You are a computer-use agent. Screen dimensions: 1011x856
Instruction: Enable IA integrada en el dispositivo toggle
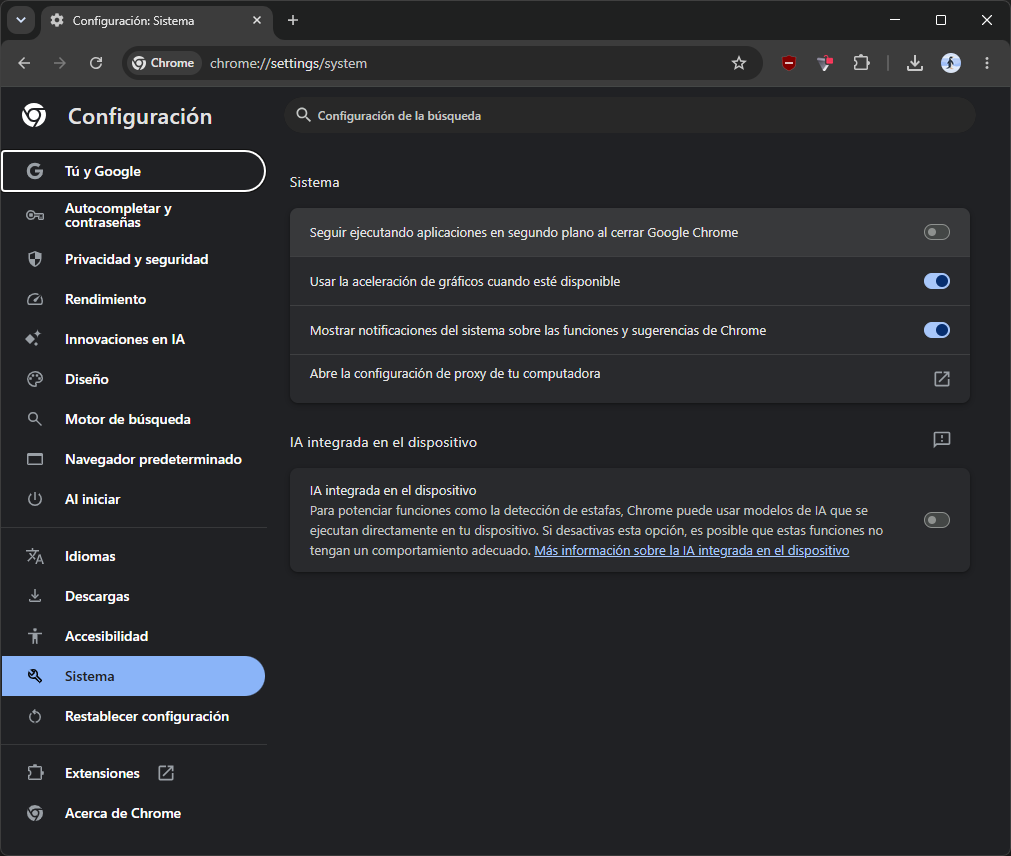tap(936, 520)
